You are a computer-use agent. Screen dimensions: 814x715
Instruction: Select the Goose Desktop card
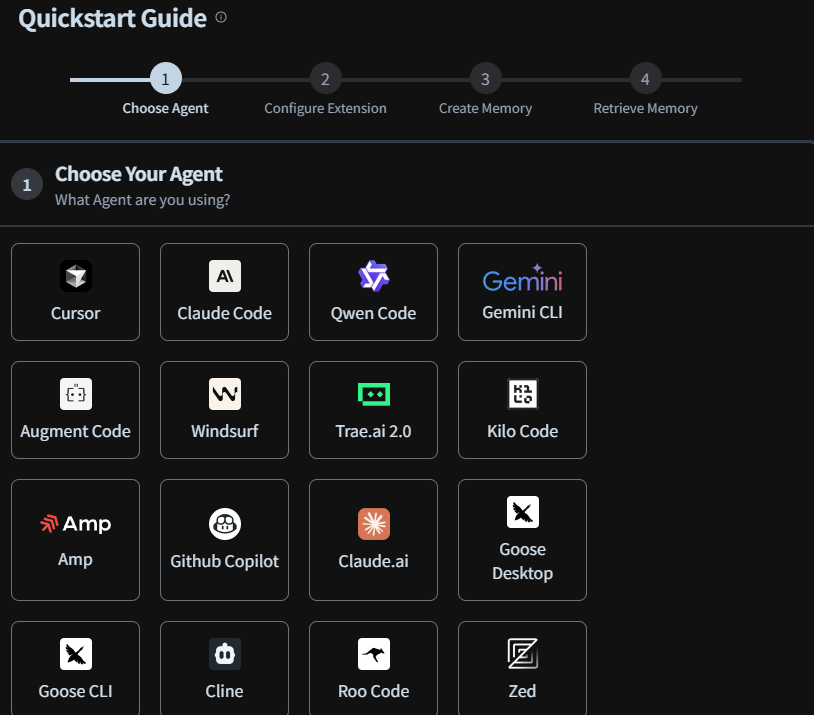(522, 539)
